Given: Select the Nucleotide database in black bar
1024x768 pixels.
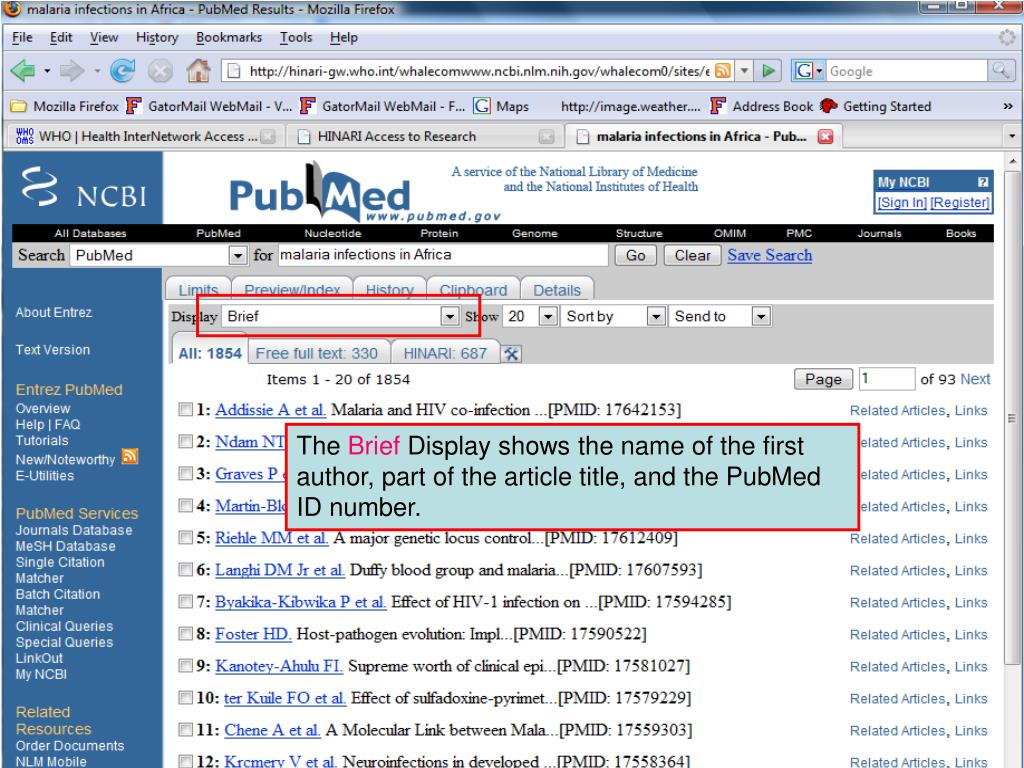Looking at the screenshot, I should click(332, 233).
